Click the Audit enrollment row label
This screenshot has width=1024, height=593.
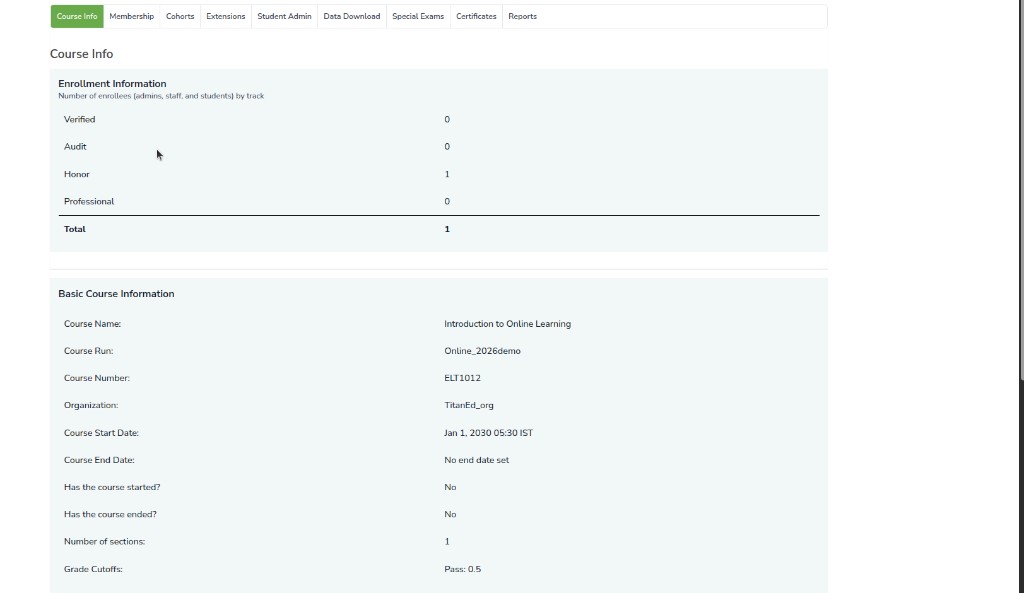pos(75,147)
